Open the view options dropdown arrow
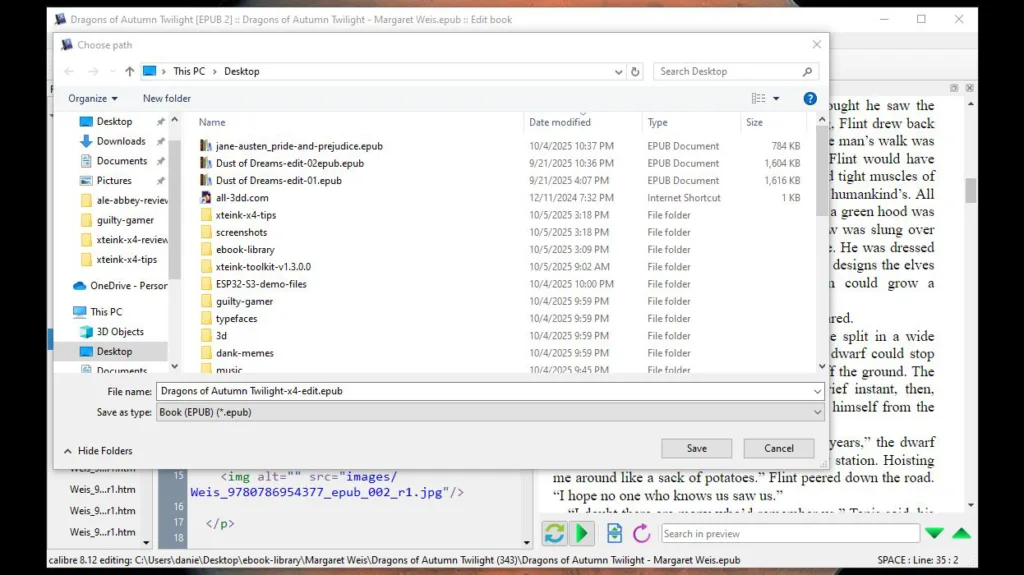 coord(776,98)
